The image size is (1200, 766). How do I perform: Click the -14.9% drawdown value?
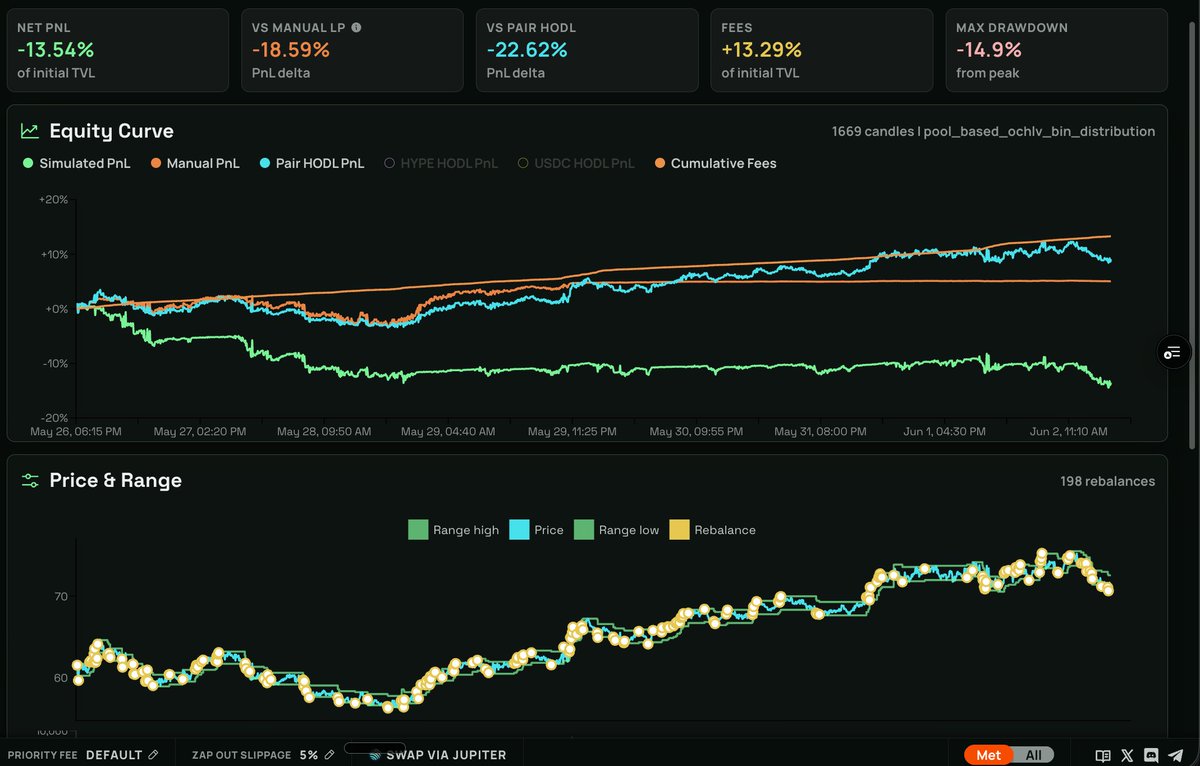click(989, 50)
